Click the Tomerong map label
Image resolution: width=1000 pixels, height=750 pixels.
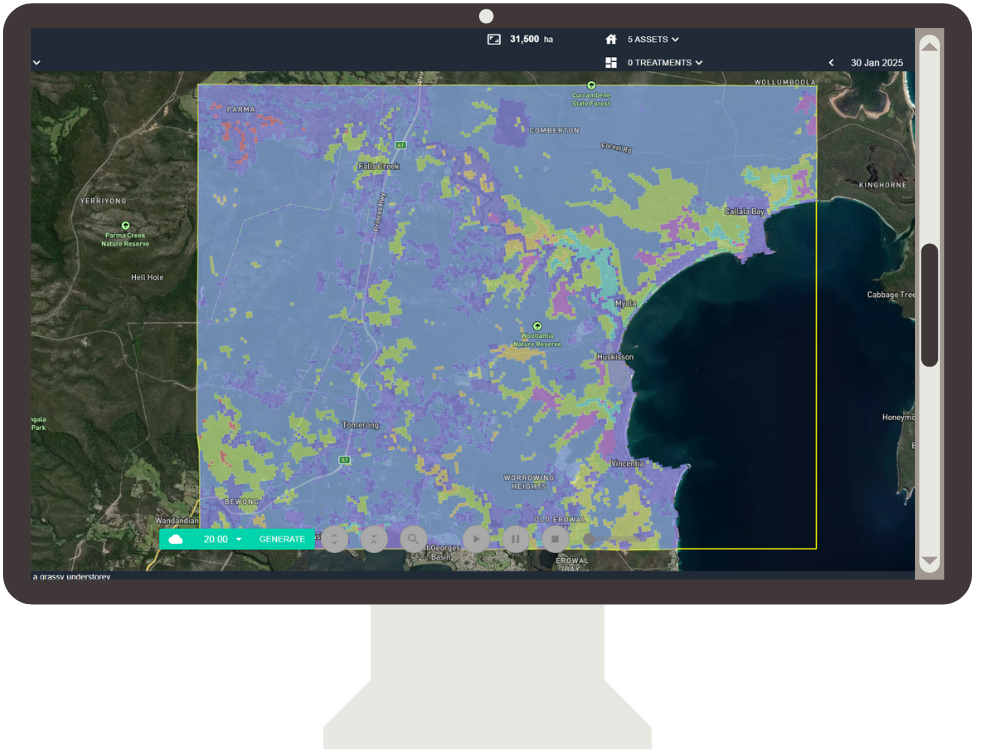(360, 425)
